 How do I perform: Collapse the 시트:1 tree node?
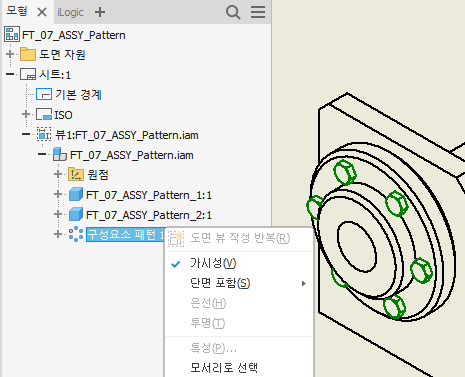[x=10, y=74]
